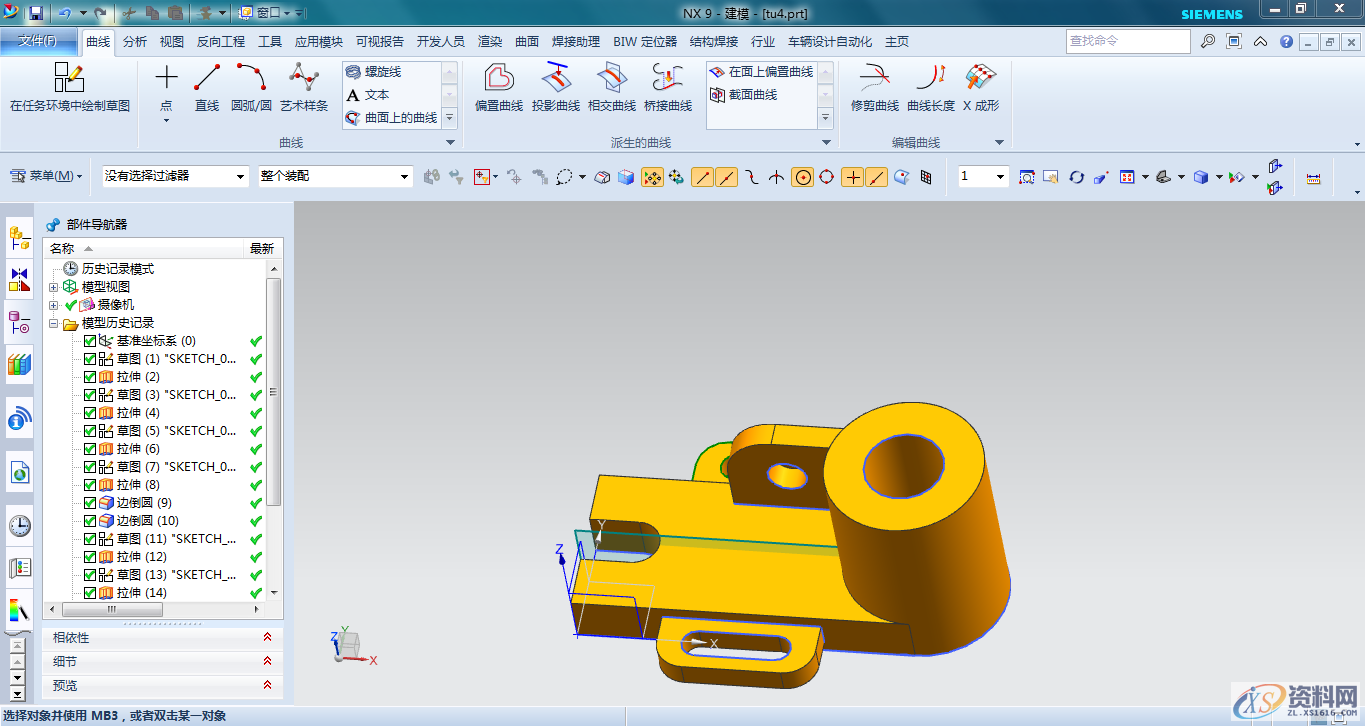Open the 菜单(M) menu
This screenshot has height=726, width=1365.
47,176
